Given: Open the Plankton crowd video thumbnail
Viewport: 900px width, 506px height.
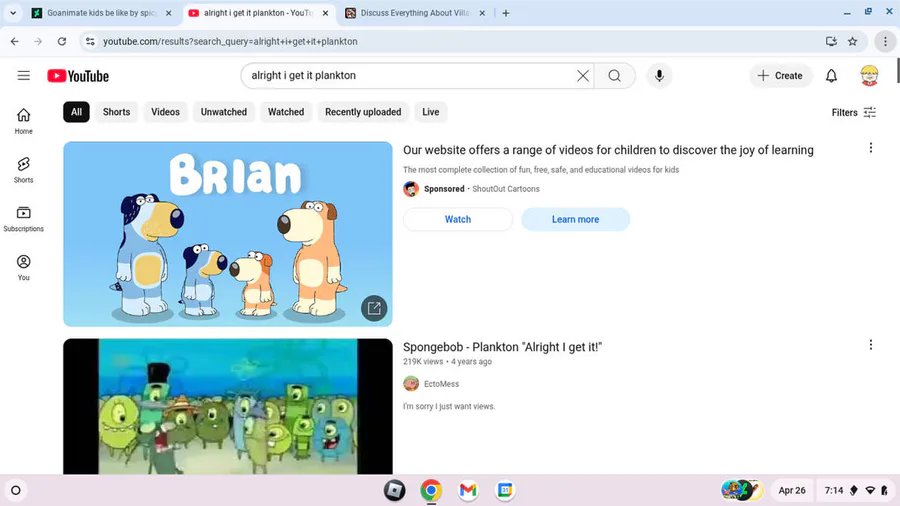Looking at the screenshot, I should 228,406.
